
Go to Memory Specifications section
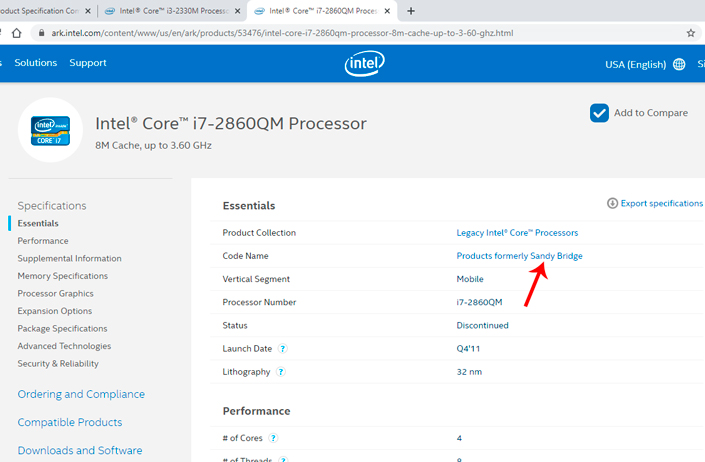[62, 276]
